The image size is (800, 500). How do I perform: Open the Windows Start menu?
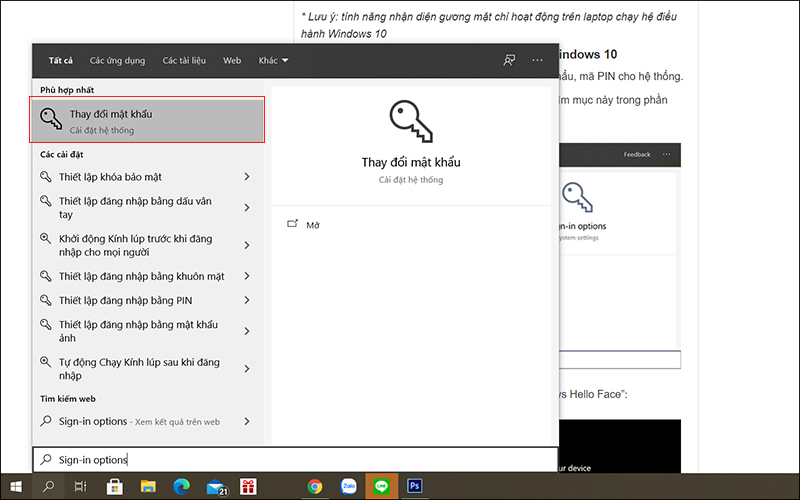click(x=16, y=486)
